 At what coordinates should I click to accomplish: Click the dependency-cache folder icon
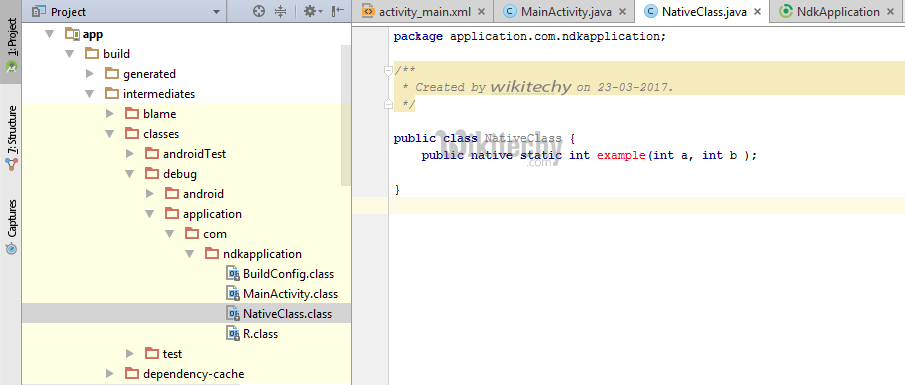(x=132, y=373)
